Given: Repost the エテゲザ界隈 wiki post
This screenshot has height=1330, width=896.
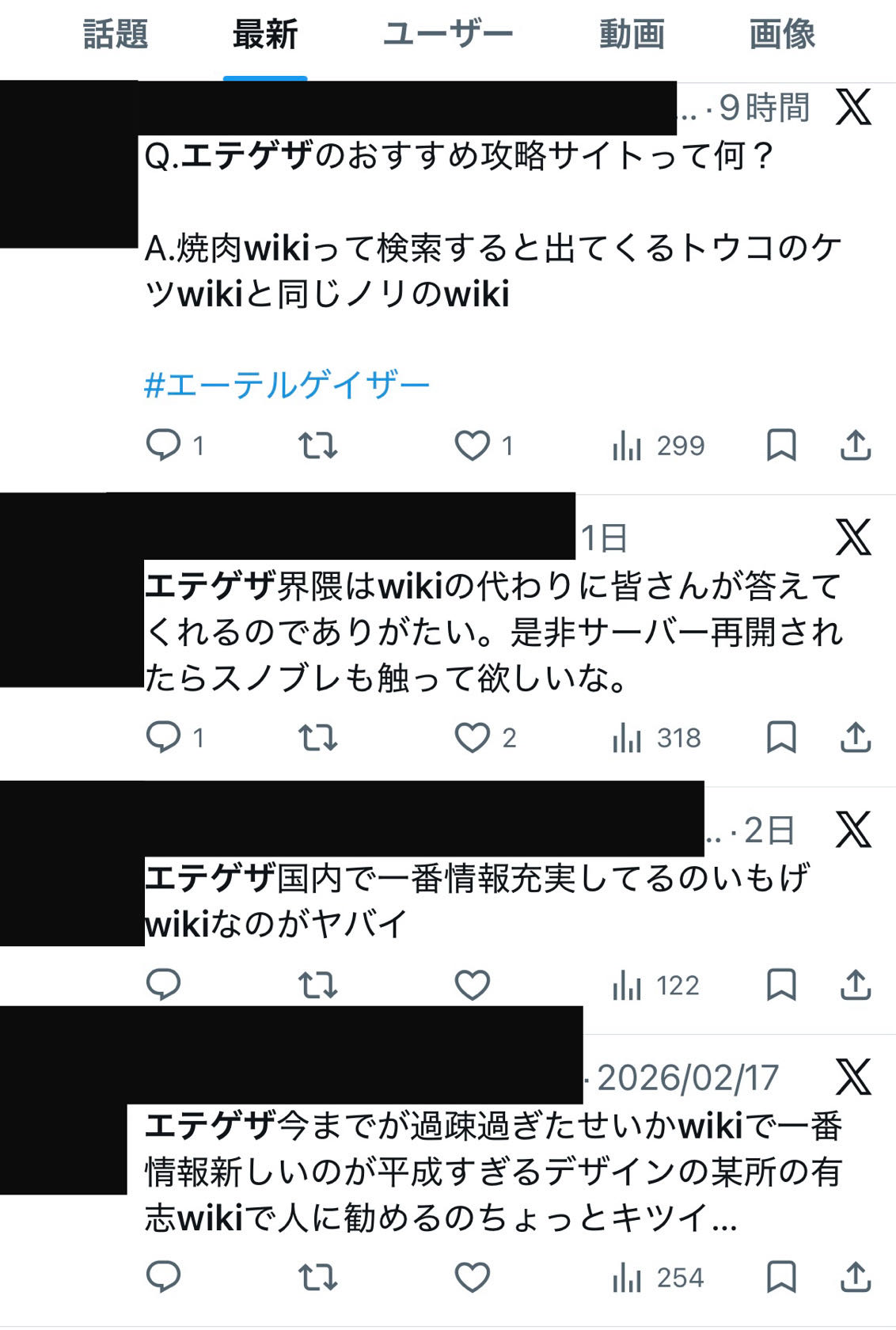Looking at the screenshot, I should (x=317, y=738).
